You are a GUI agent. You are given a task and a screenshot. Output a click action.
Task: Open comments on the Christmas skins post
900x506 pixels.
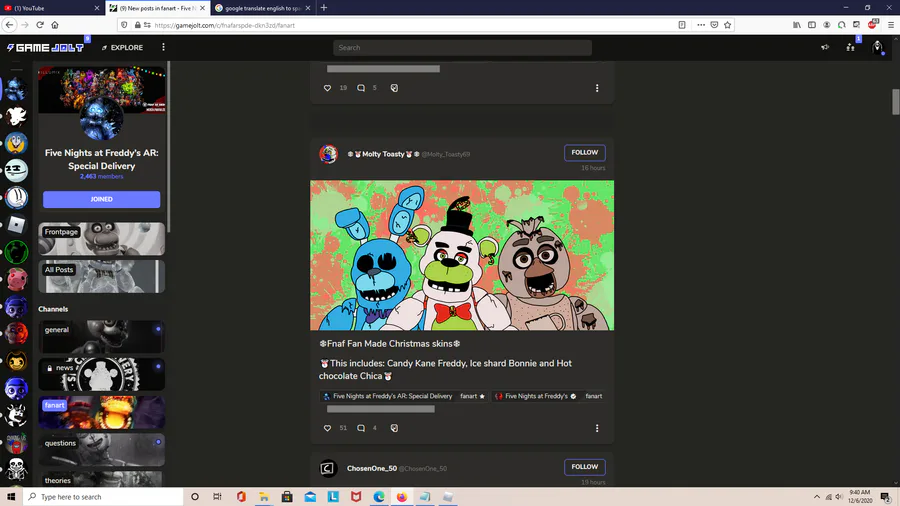(361, 428)
